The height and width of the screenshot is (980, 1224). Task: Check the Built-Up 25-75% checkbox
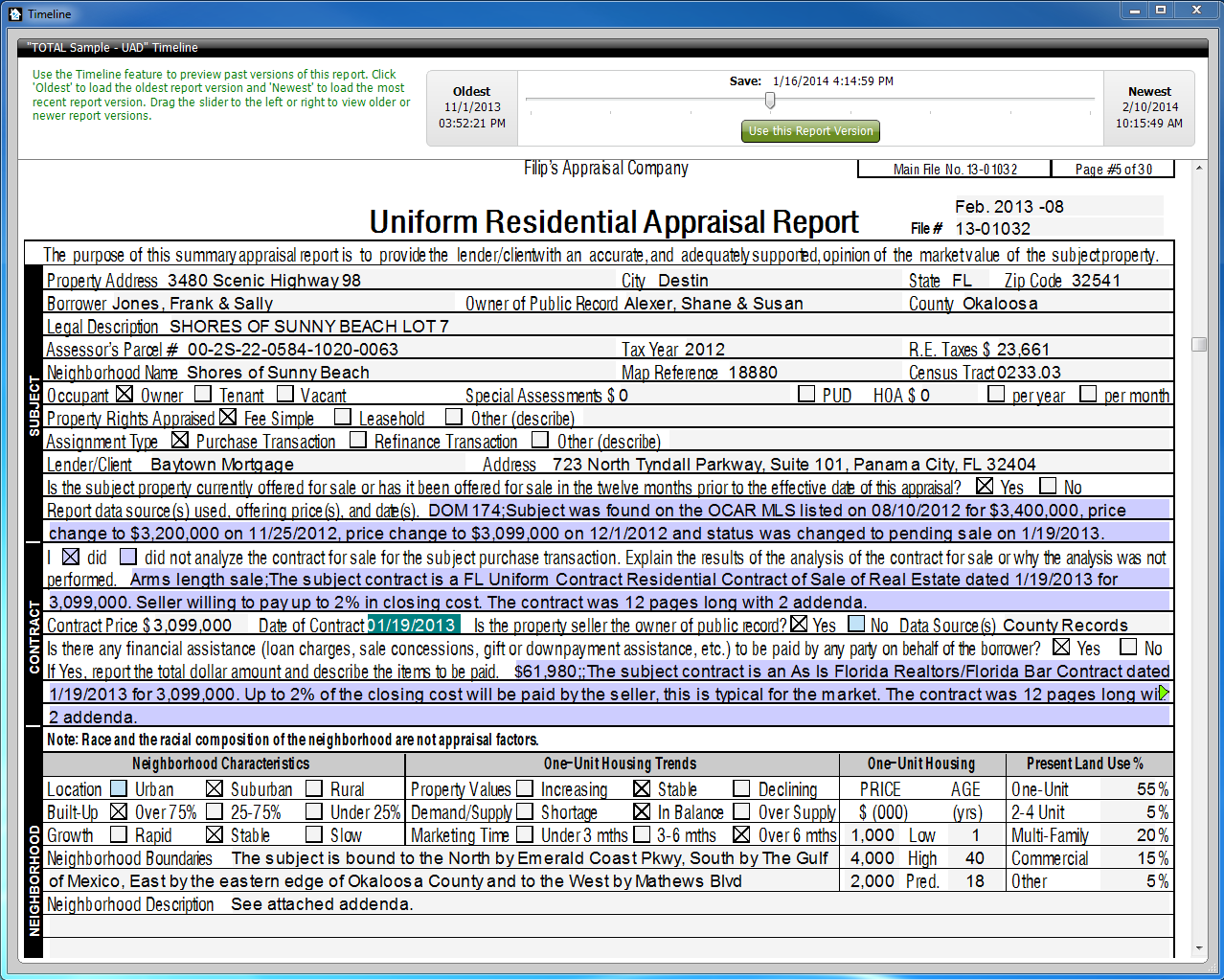click(x=215, y=811)
